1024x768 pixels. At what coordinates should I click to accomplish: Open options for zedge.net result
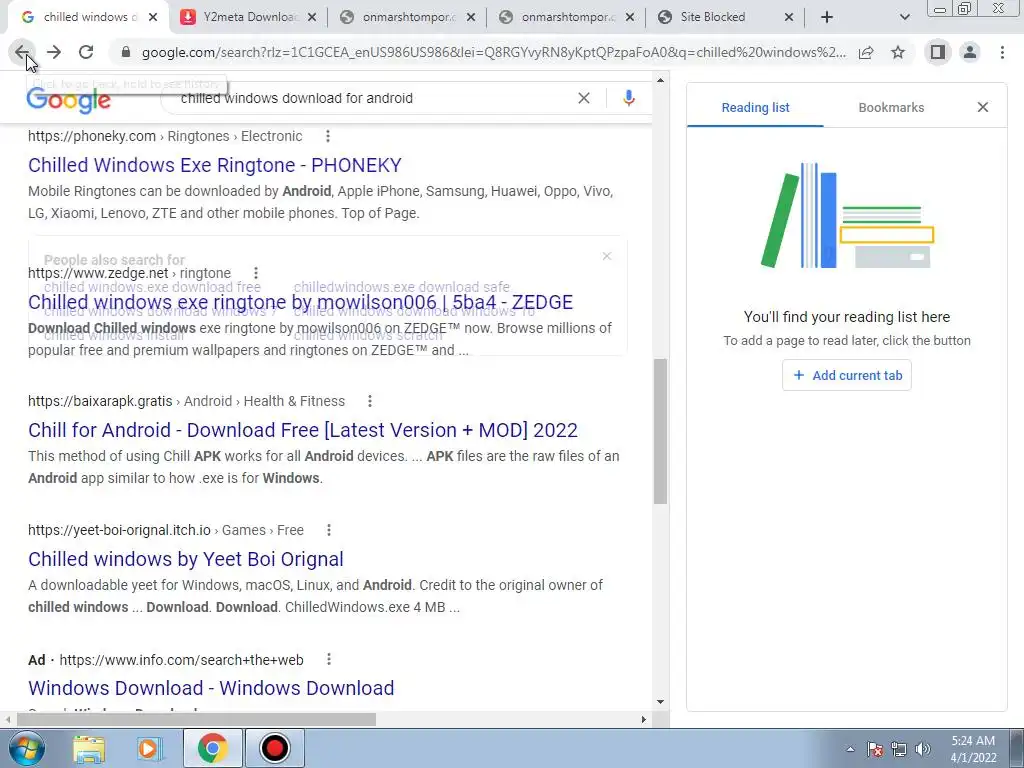(256, 273)
